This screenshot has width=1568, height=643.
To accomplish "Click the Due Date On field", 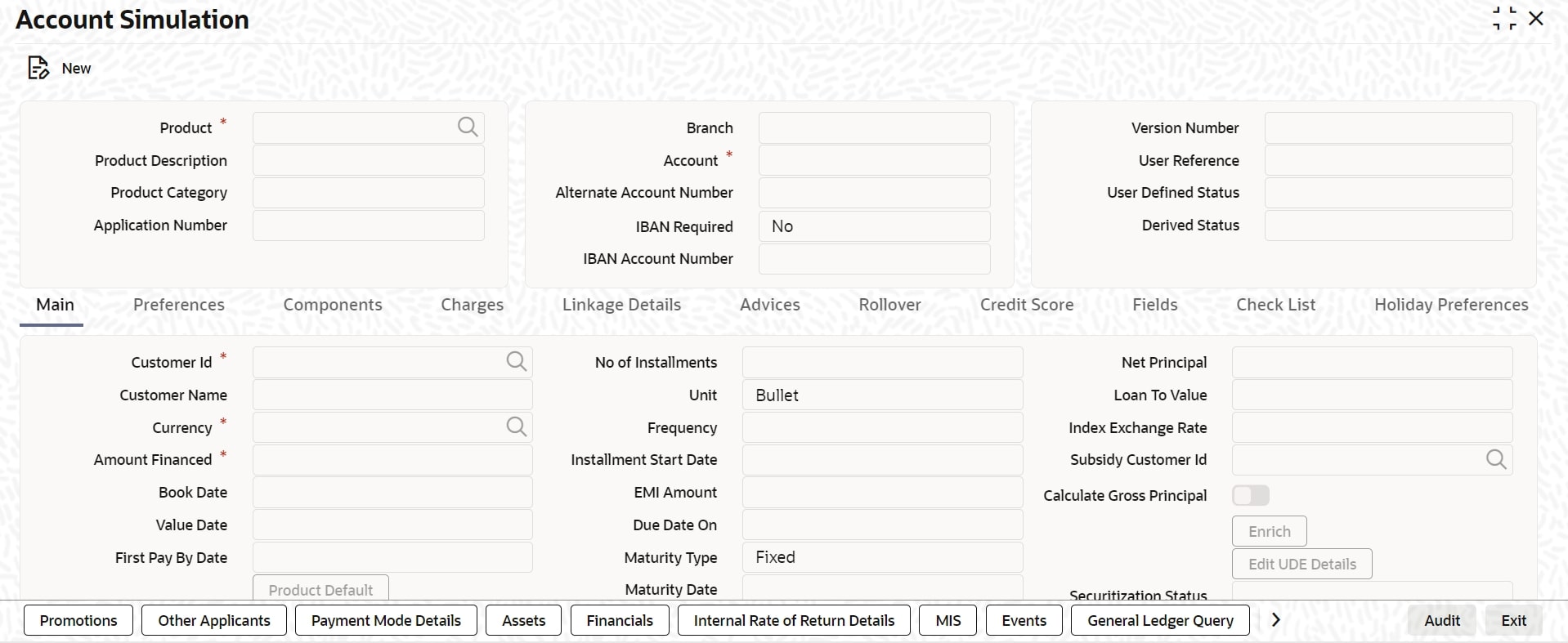I will click(883, 525).
